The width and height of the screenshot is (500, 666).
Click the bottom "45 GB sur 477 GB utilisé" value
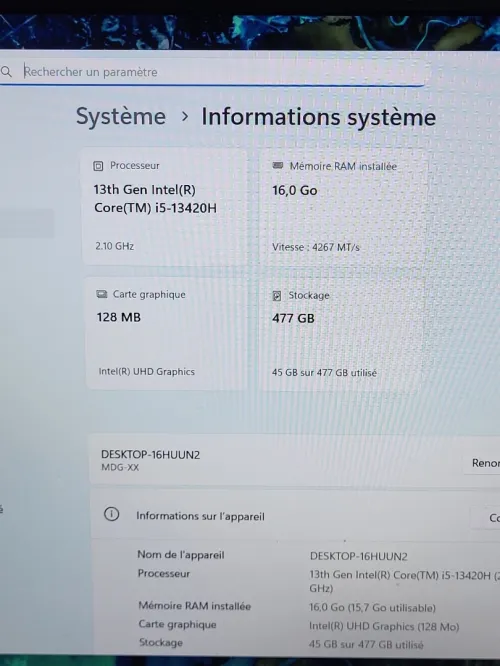pyautogui.click(x=366, y=645)
